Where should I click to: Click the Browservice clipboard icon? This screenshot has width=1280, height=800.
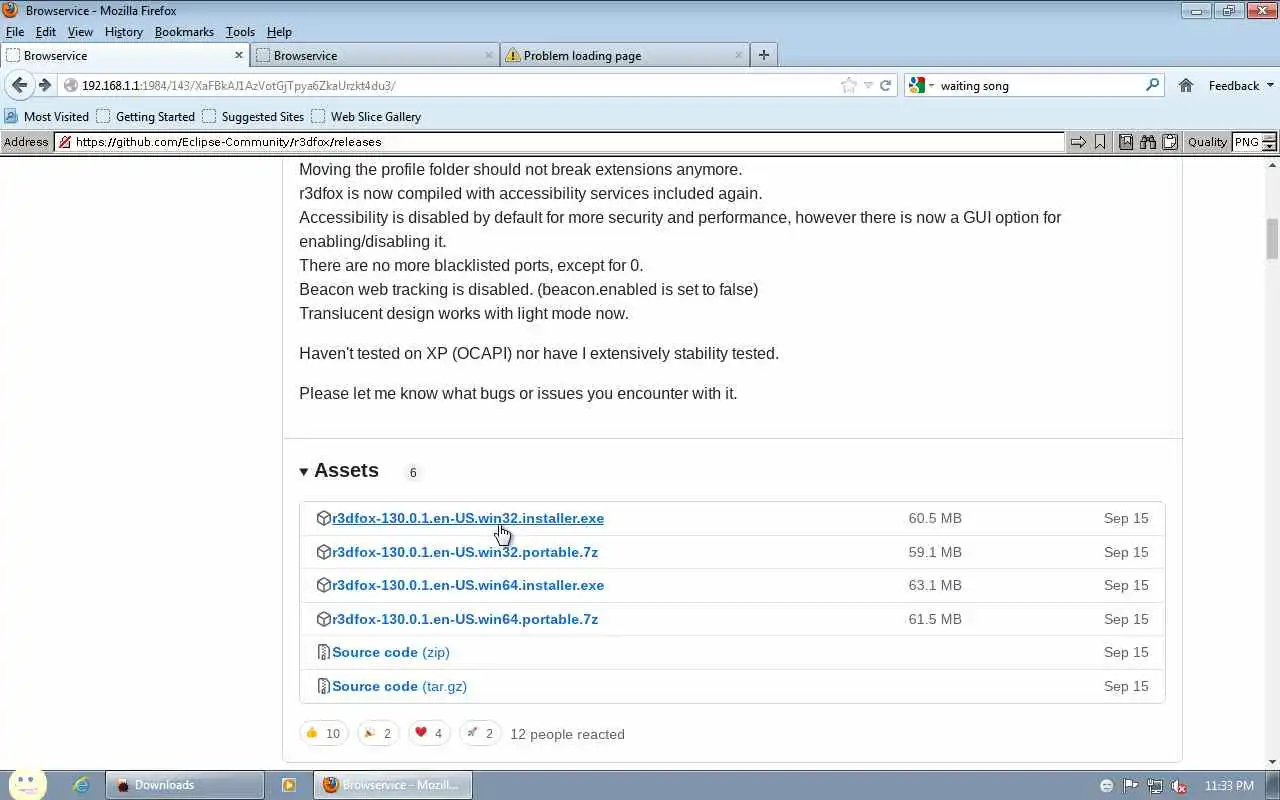click(1170, 142)
